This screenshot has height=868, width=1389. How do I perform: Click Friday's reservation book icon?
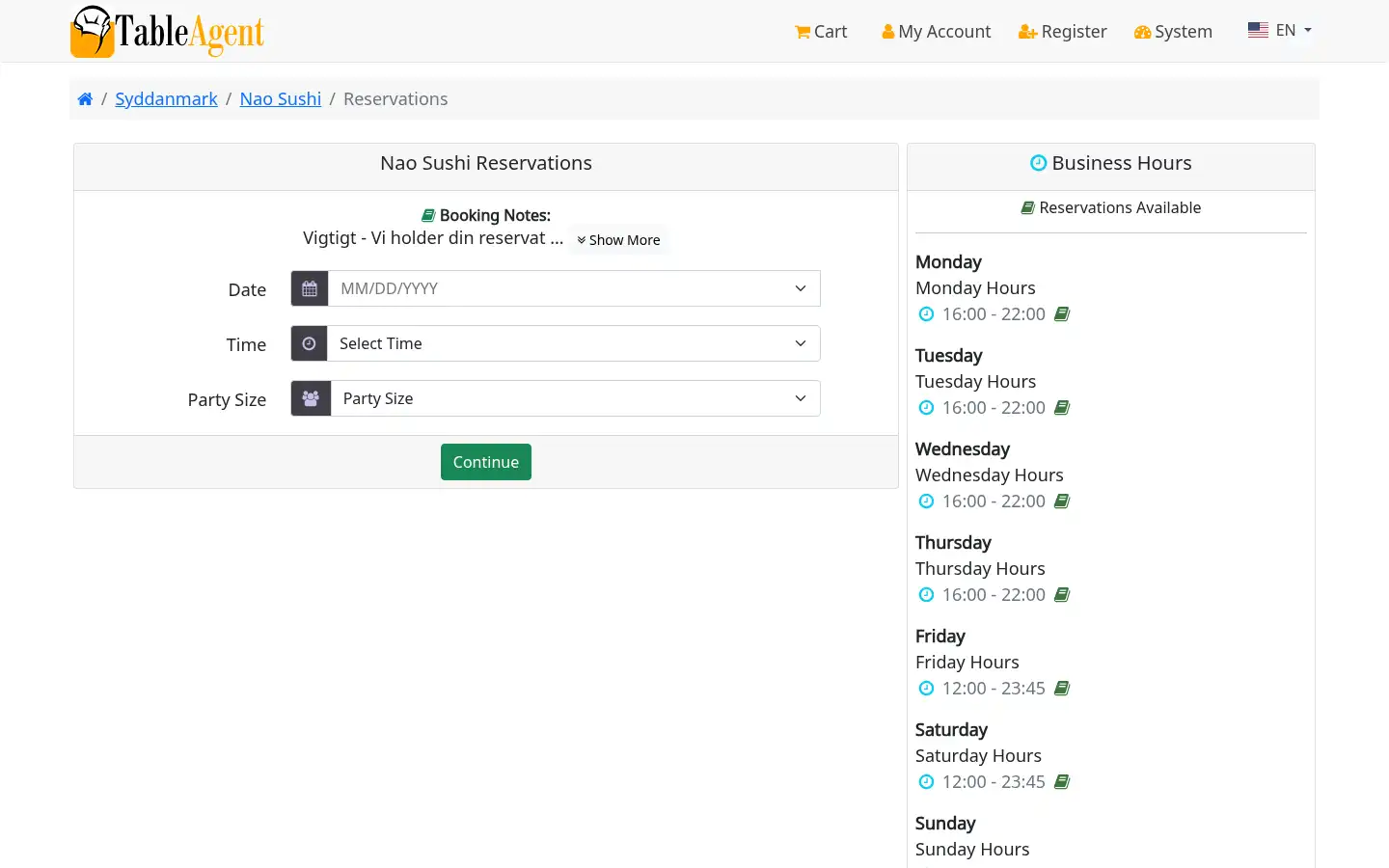1062,689
